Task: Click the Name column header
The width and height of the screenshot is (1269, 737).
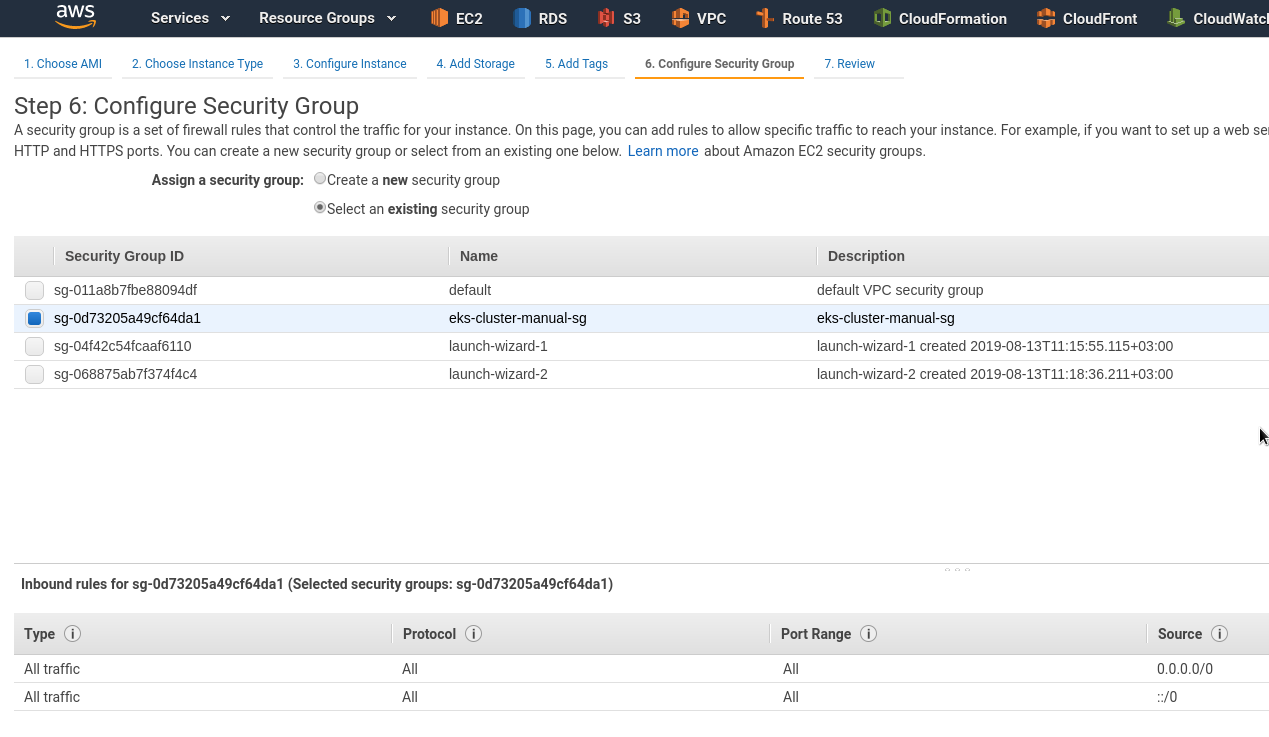Action: tap(479, 256)
